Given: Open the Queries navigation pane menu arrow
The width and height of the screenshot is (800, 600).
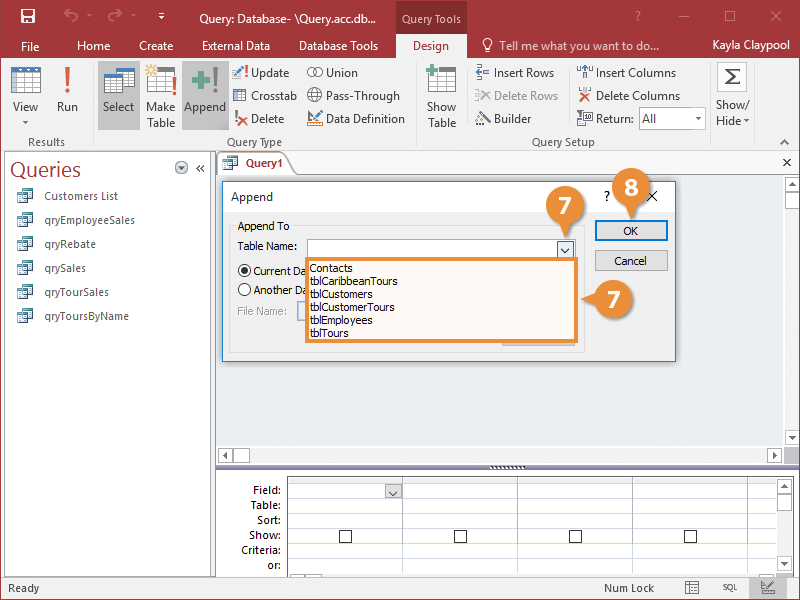Looking at the screenshot, I should pyautogui.click(x=181, y=168).
